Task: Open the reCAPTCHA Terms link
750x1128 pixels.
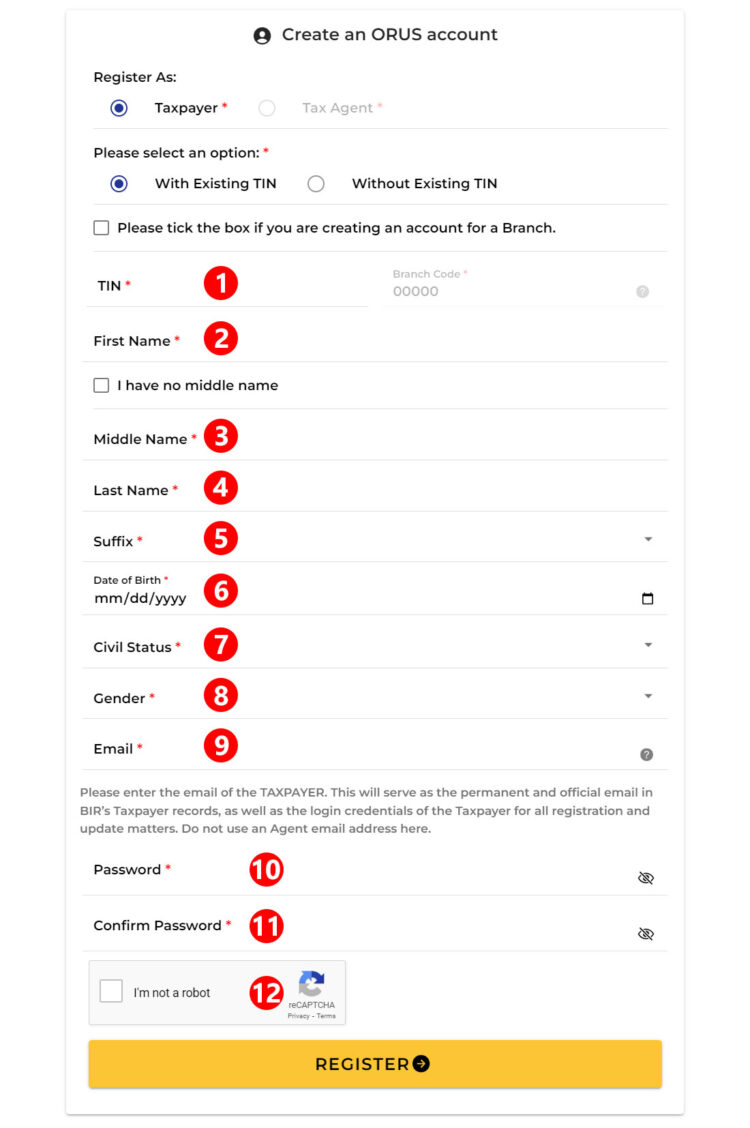Action: pos(327,1016)
